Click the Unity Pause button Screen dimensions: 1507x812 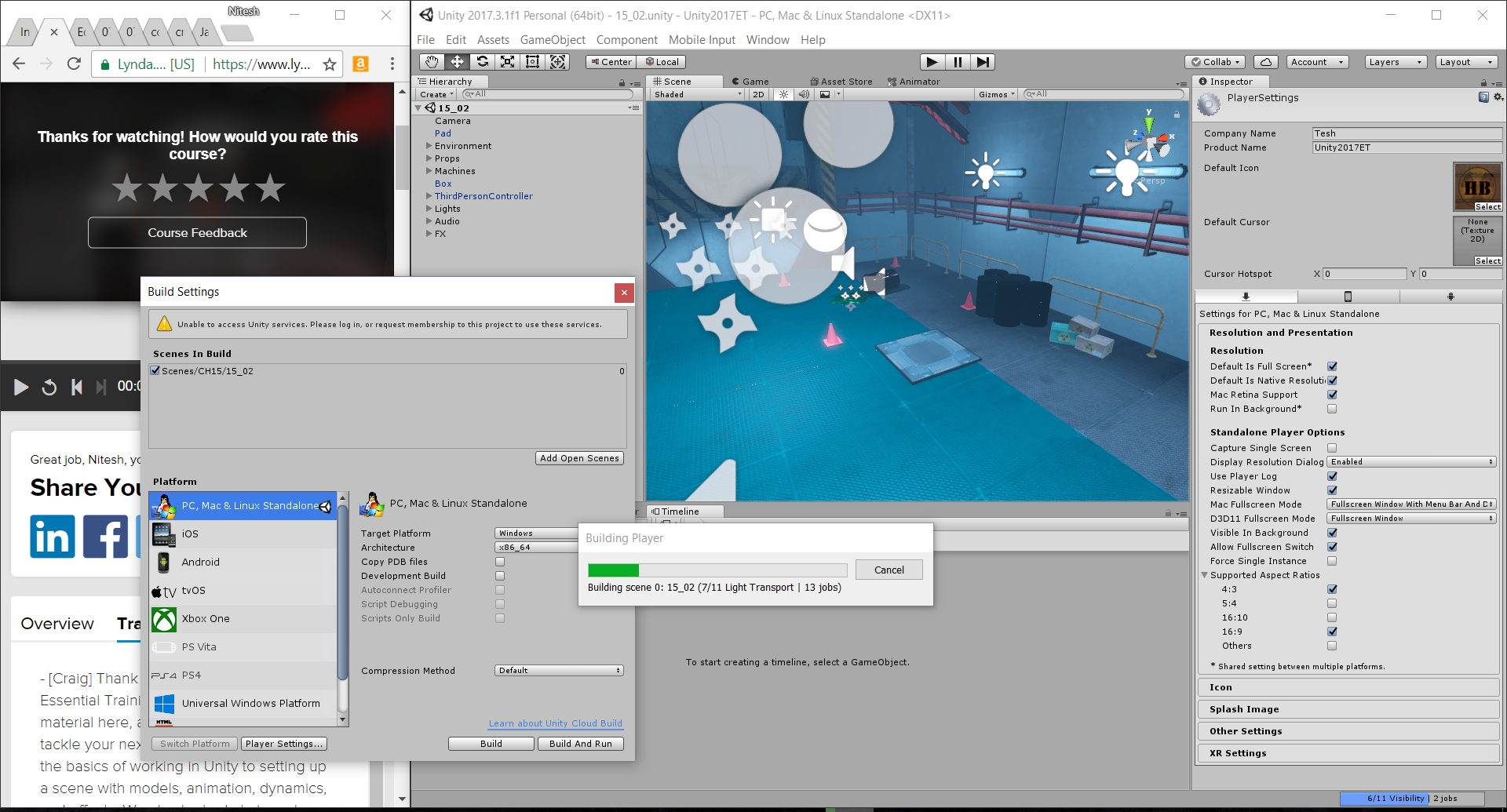(x=958, y=62)
